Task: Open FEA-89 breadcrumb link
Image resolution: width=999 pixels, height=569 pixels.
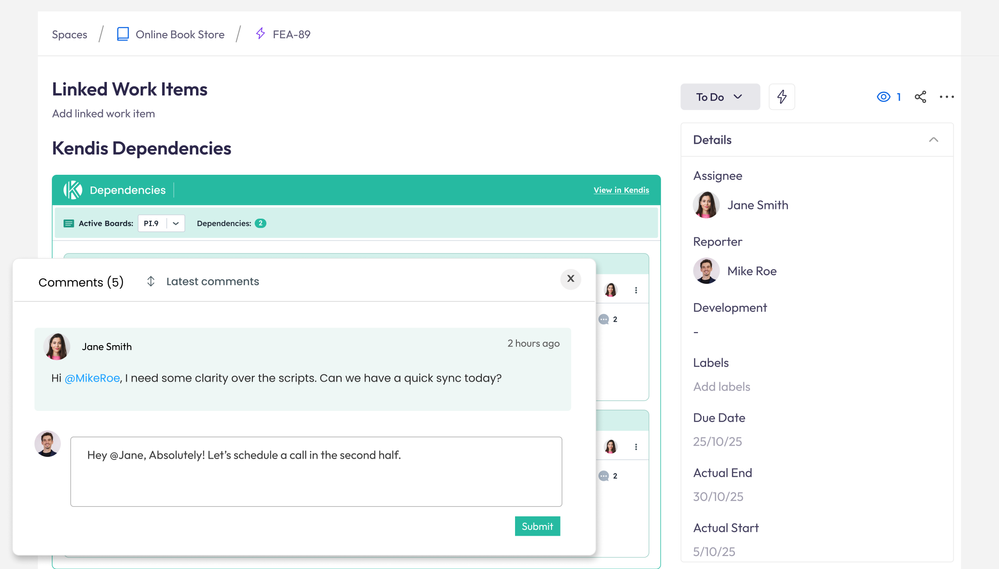Action: click(x=291, y=34)
